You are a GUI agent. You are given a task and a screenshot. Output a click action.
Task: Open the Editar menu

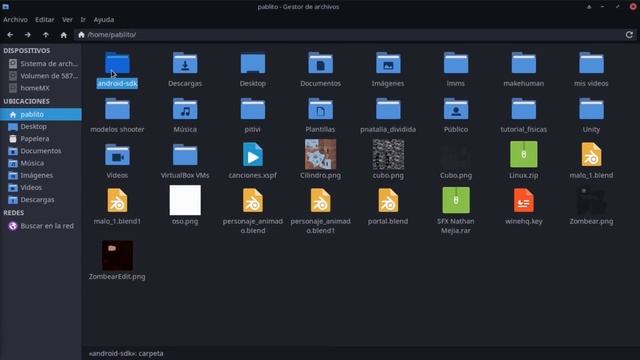(x=44, y=20)
